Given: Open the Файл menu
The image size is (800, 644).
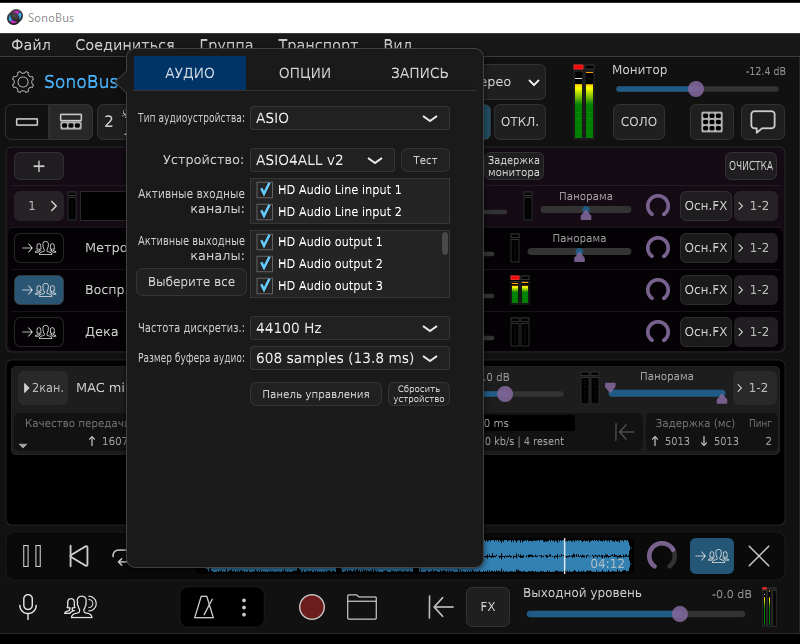Looking at the screenshot, I should [31, 45].
